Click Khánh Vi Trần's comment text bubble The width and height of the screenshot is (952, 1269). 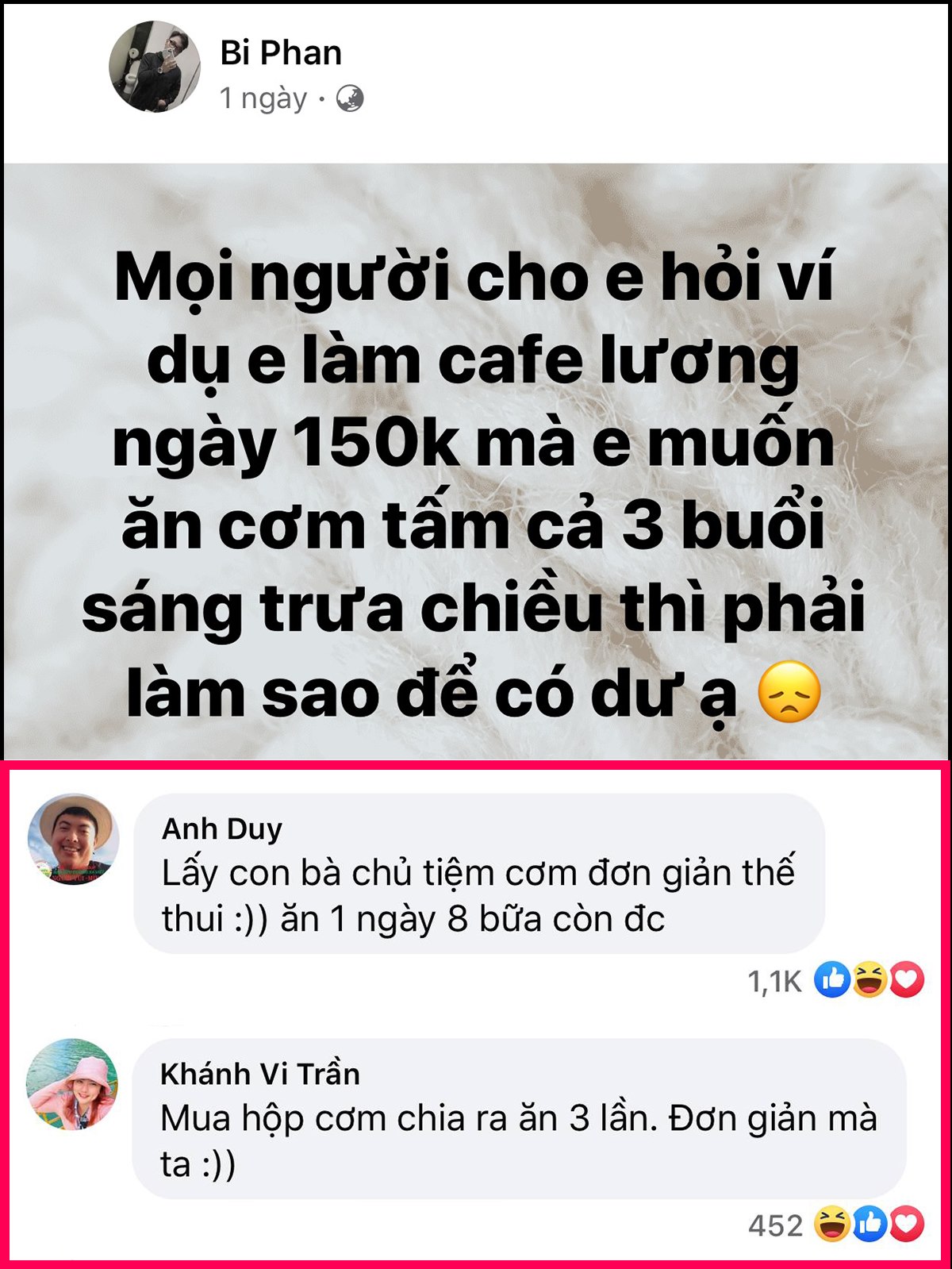click(x=519, y=1119)
